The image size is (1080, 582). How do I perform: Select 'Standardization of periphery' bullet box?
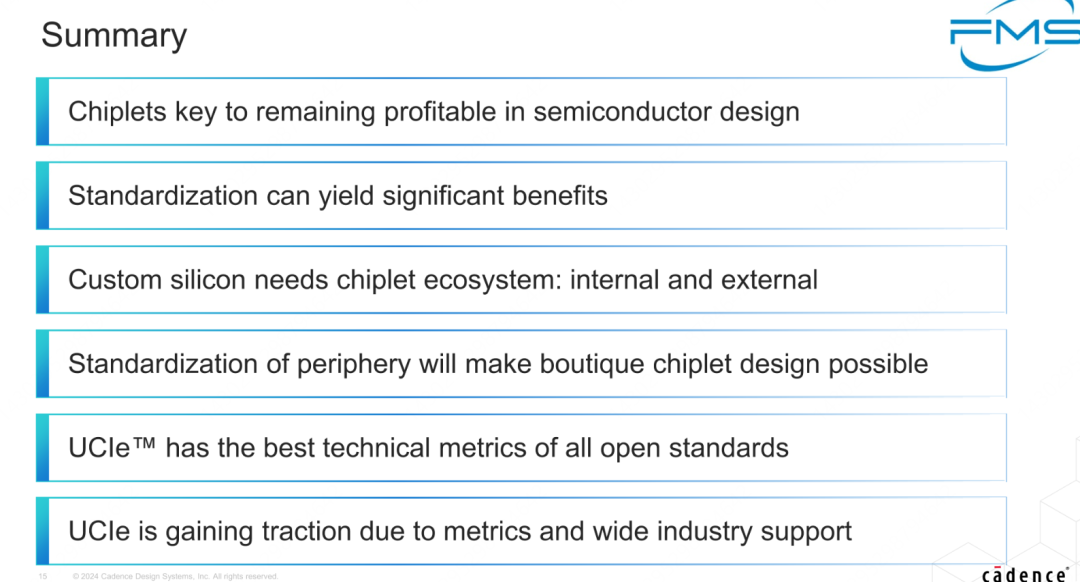[521, 364]
